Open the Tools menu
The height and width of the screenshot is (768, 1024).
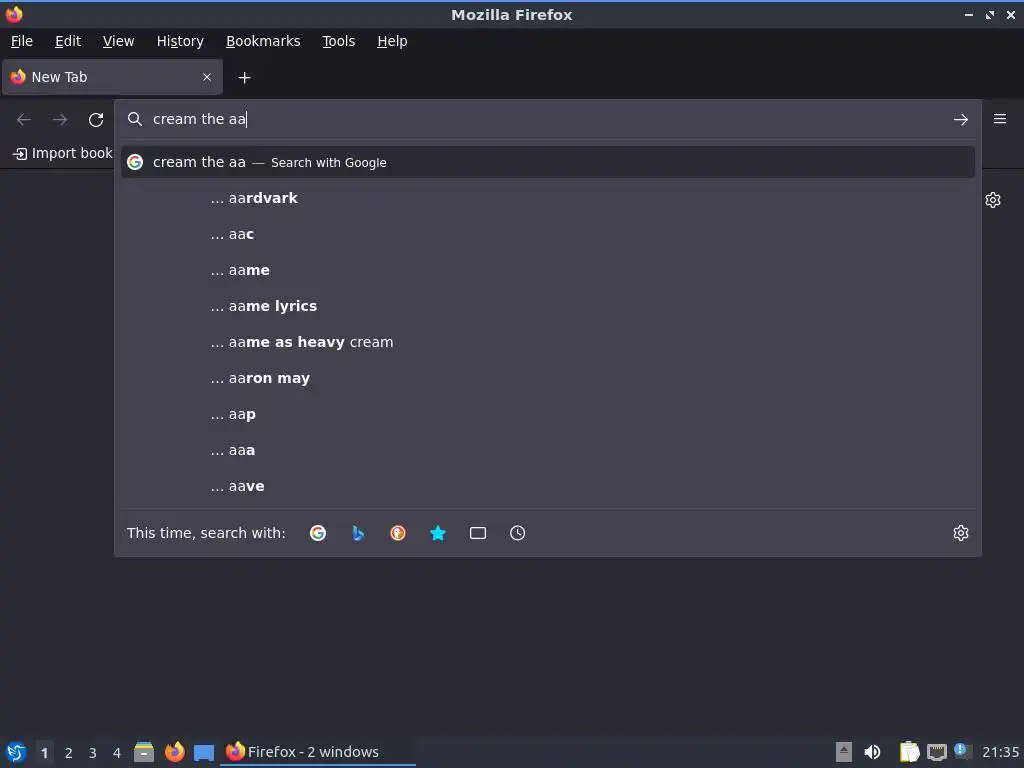[338, 41]
